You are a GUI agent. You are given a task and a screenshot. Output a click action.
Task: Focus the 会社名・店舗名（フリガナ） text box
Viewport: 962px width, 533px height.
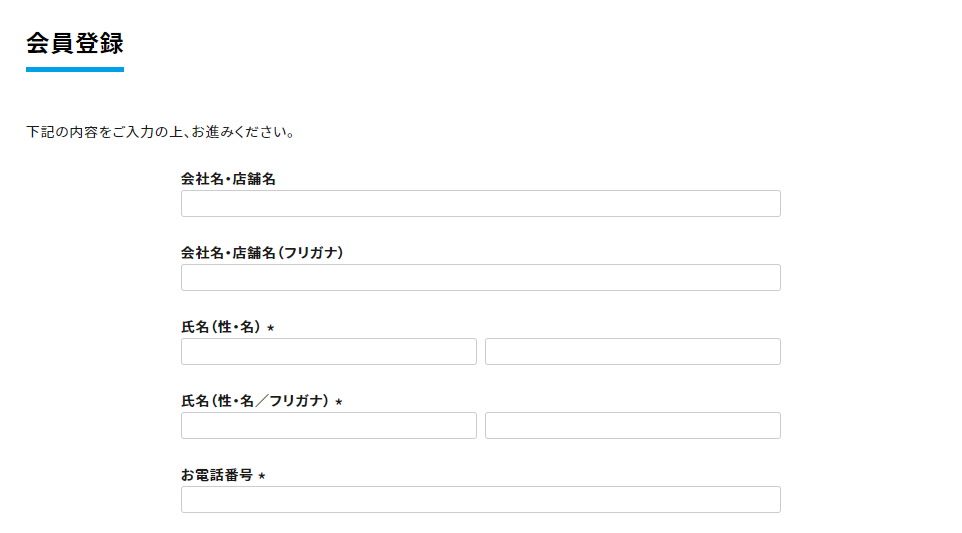(x=480, y=278)
